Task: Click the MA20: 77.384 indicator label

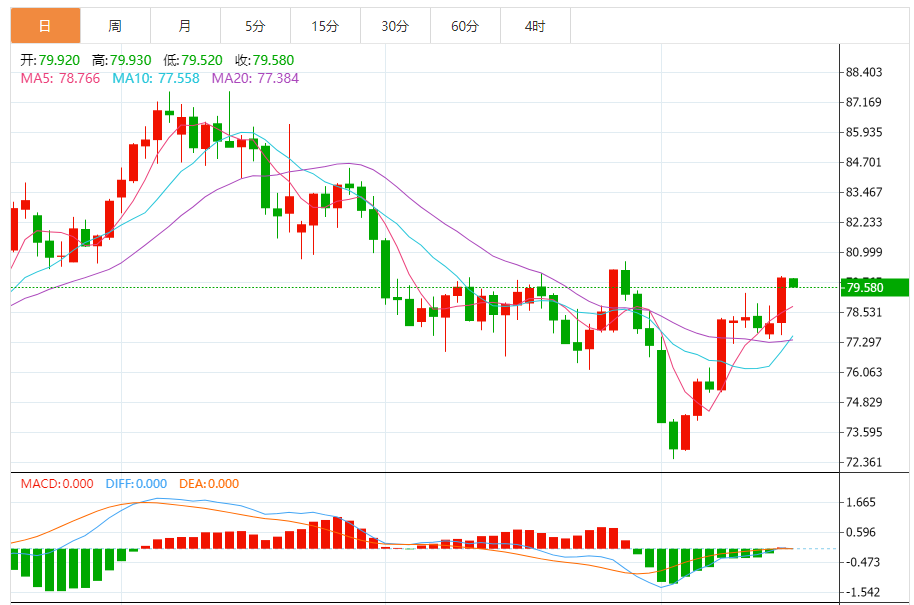Action: pos(255,78)
